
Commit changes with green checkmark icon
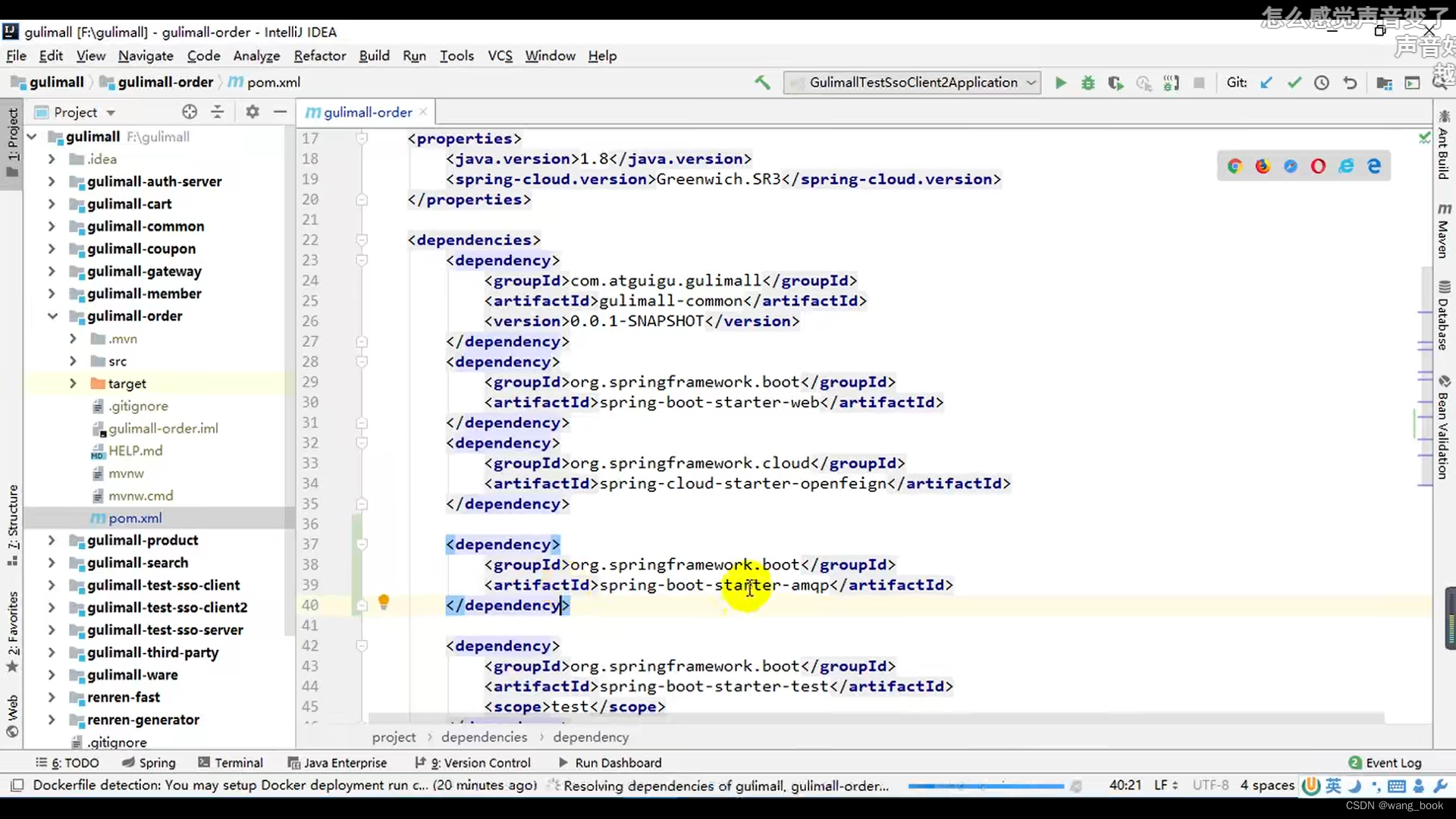(1294, 83)
